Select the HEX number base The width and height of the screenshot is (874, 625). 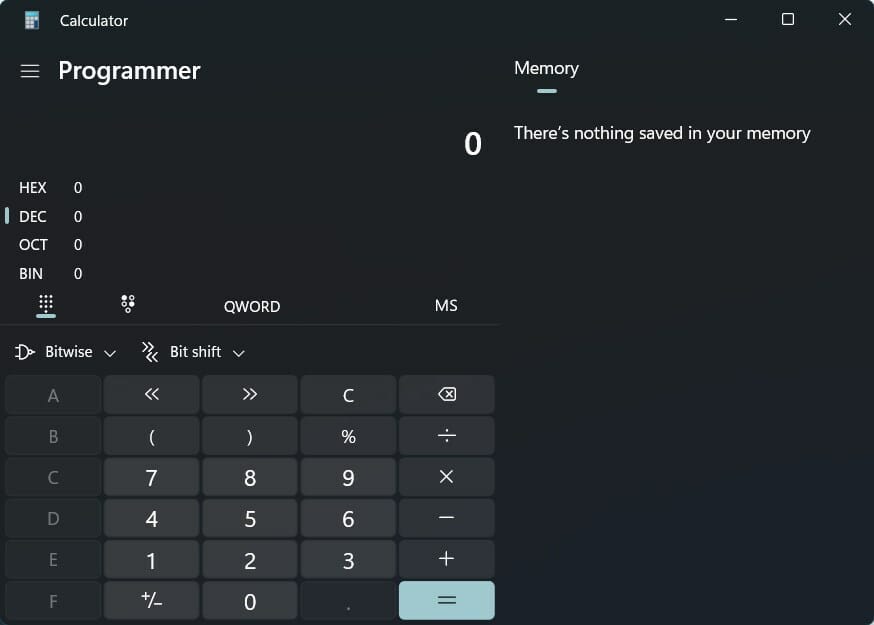coord(33,187)
